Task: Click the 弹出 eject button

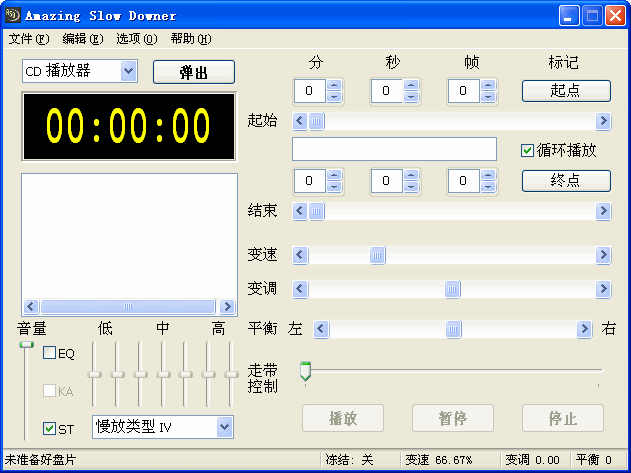Action: pos(194,72)
